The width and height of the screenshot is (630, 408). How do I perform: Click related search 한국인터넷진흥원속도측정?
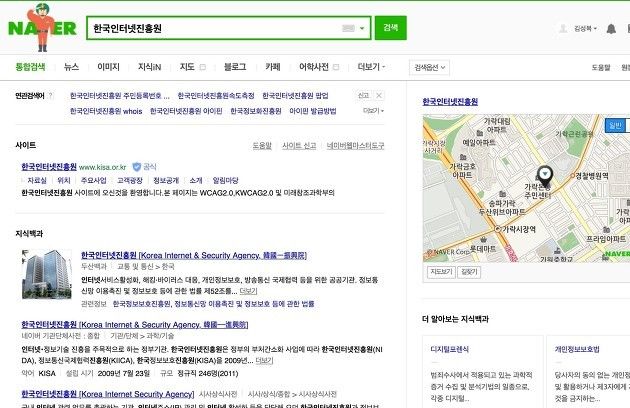pos(216,96)
